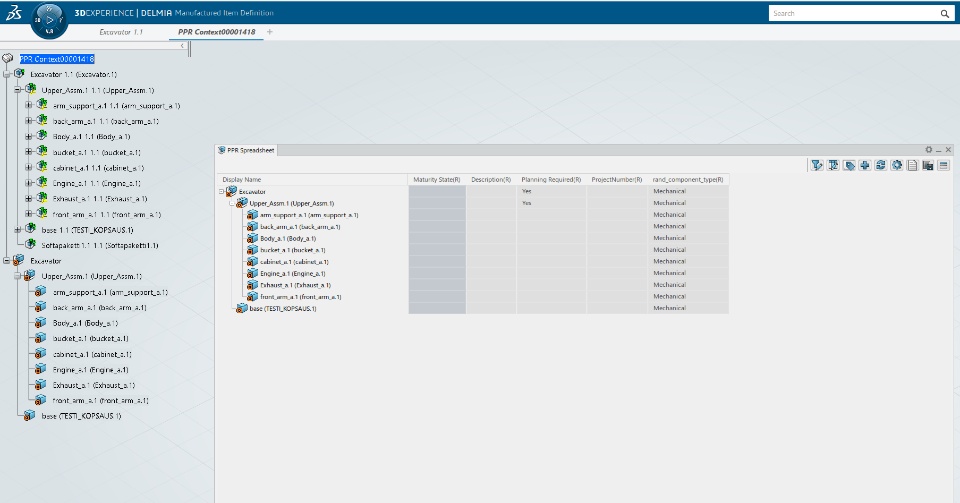Click the Excavator icon in spreadsheet
960x503 pixels.
231,192
